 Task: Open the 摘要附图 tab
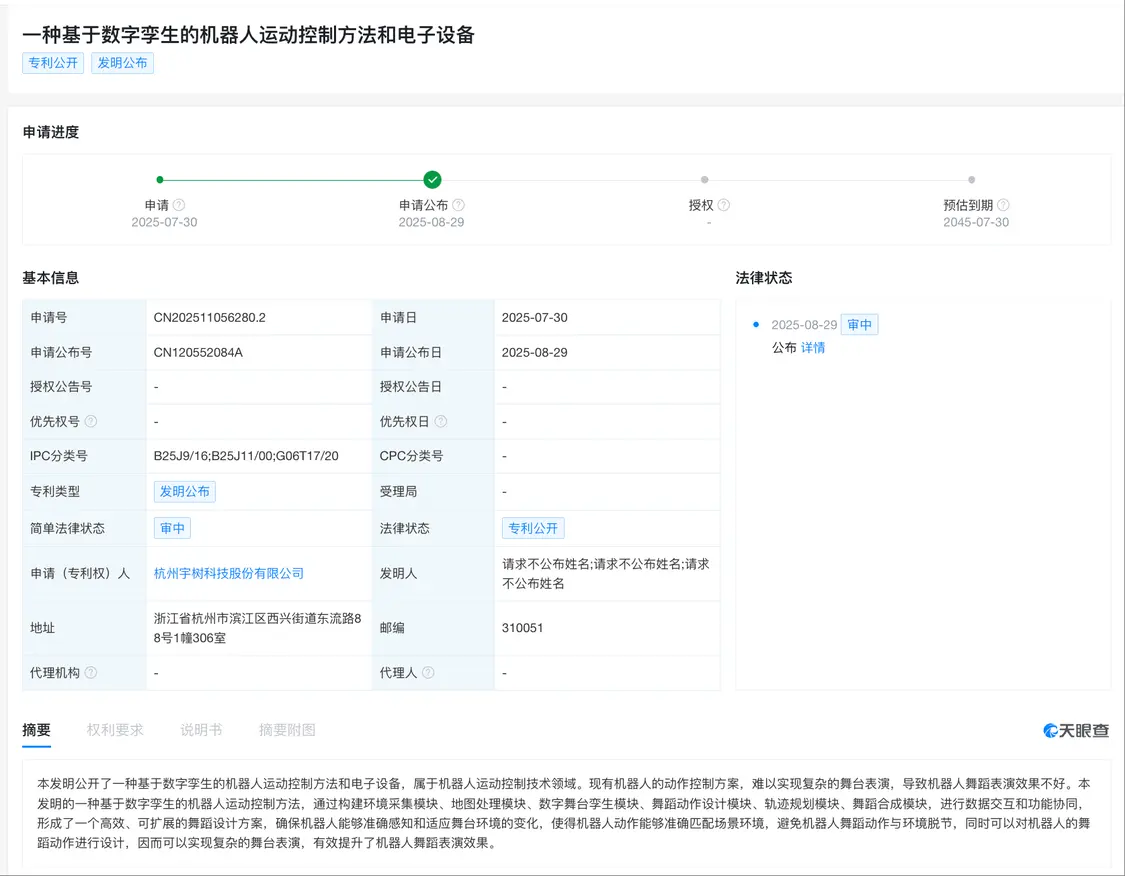[x=286, y=730]
